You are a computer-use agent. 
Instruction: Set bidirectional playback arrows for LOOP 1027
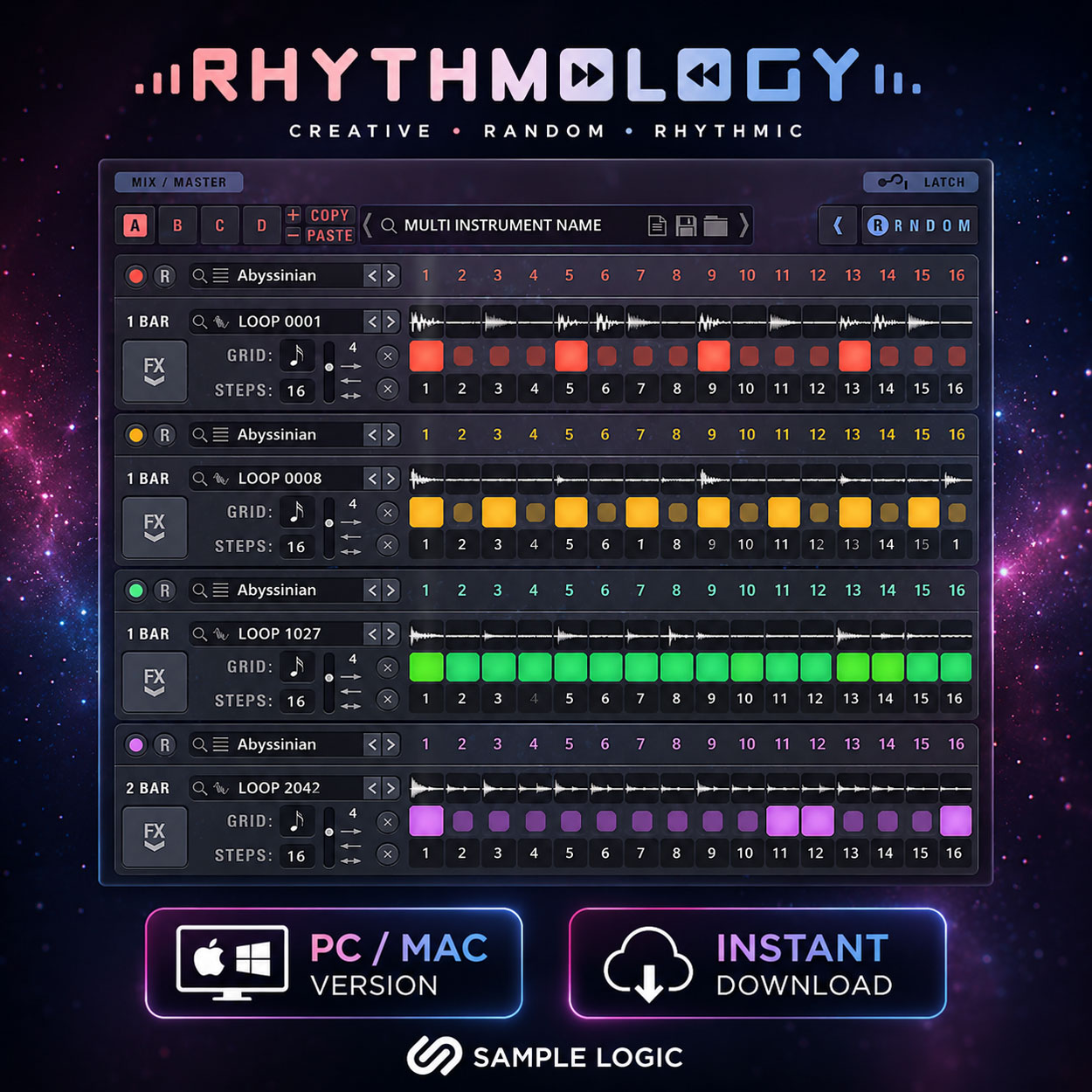(351, 706)
